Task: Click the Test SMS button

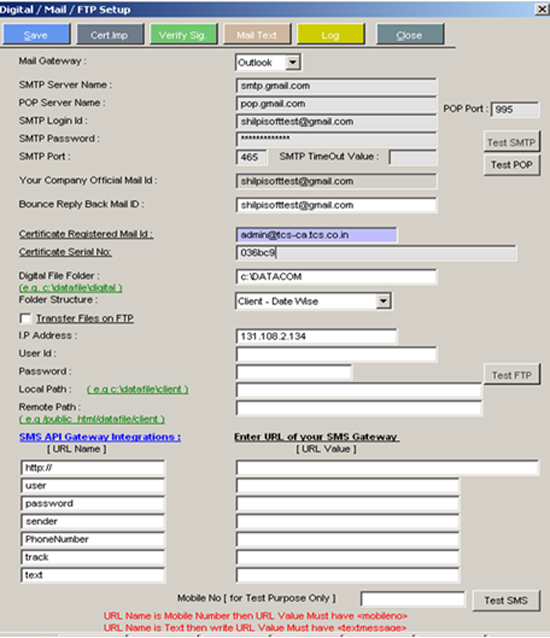Action: 506,600
